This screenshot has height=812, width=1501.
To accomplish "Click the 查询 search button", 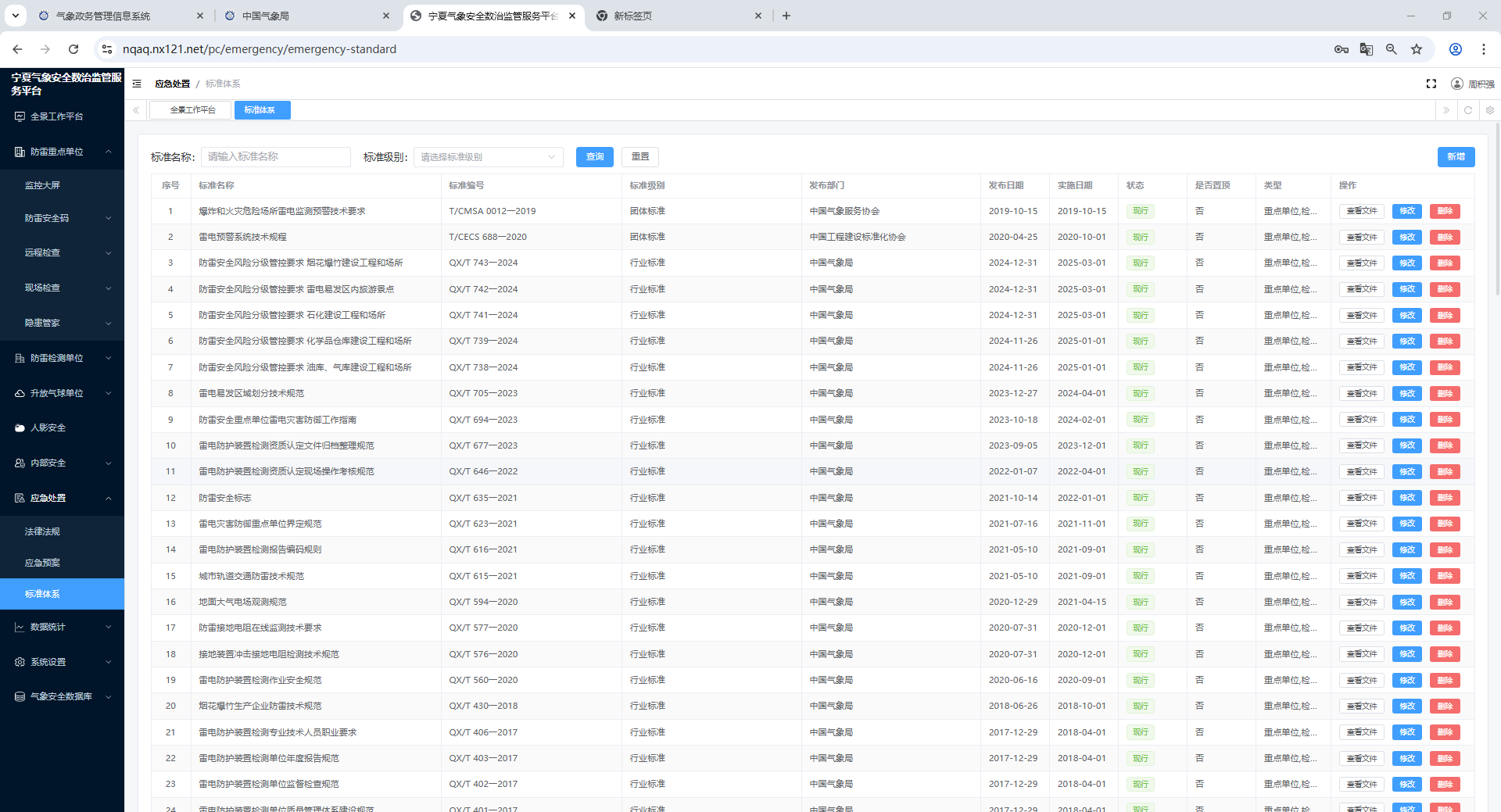I will 594,157.
